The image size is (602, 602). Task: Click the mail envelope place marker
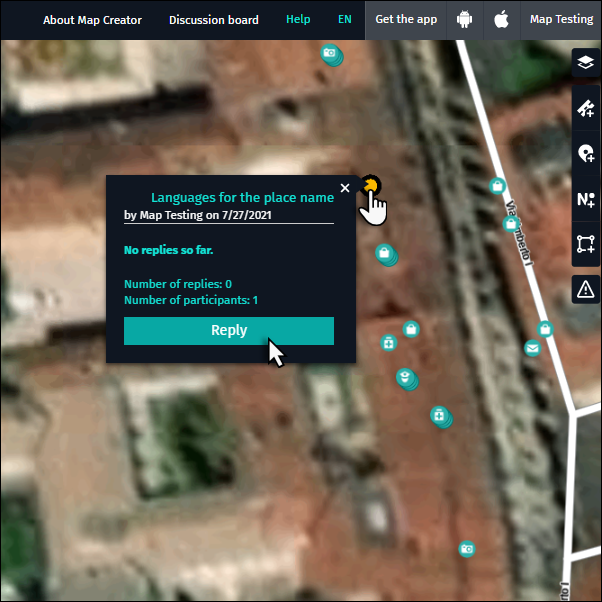pyautogui.click(x=532, y=348)
